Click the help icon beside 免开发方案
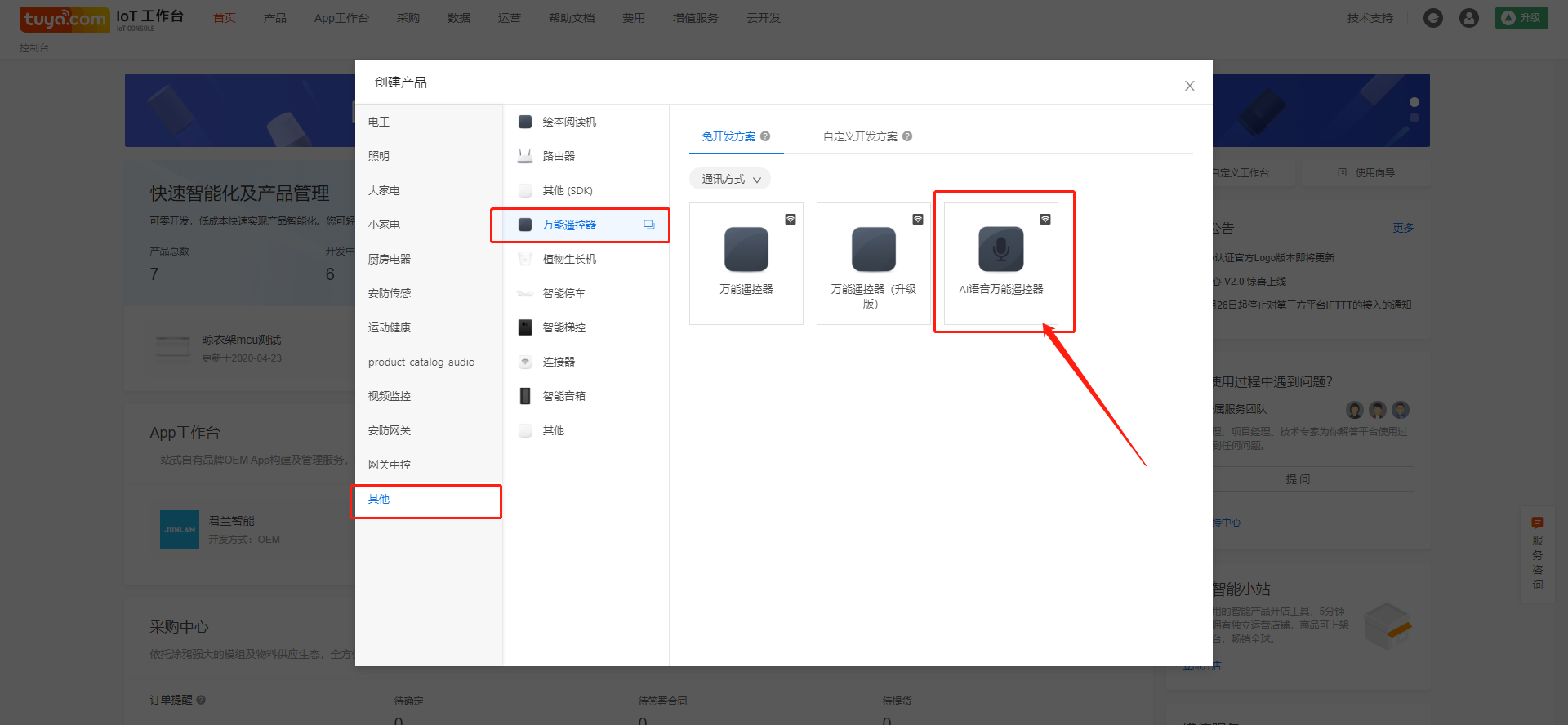The image size is (1568, 725). (765, 136)
